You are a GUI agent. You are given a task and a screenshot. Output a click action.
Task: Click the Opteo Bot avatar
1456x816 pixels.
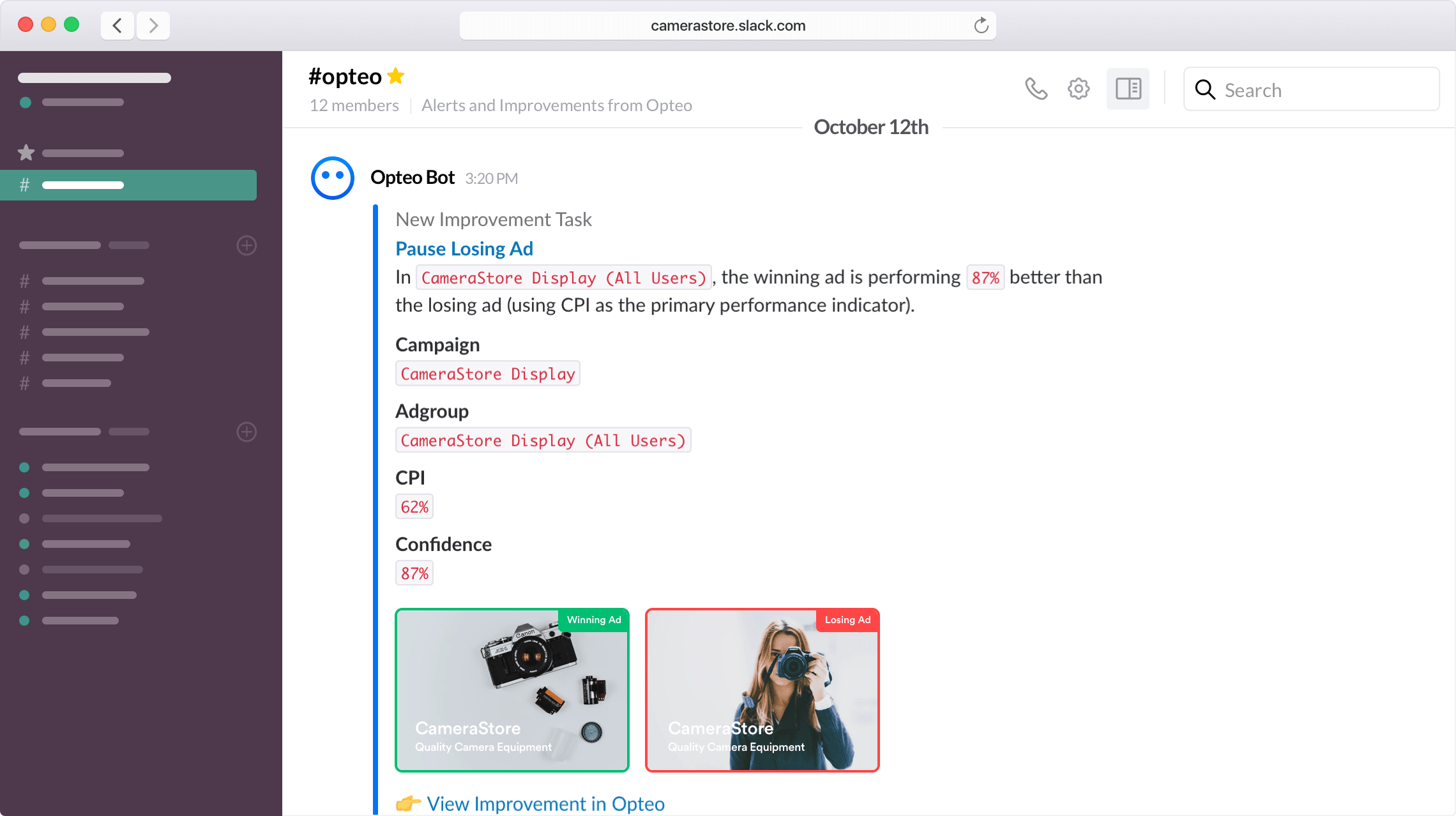pos(332,178)
